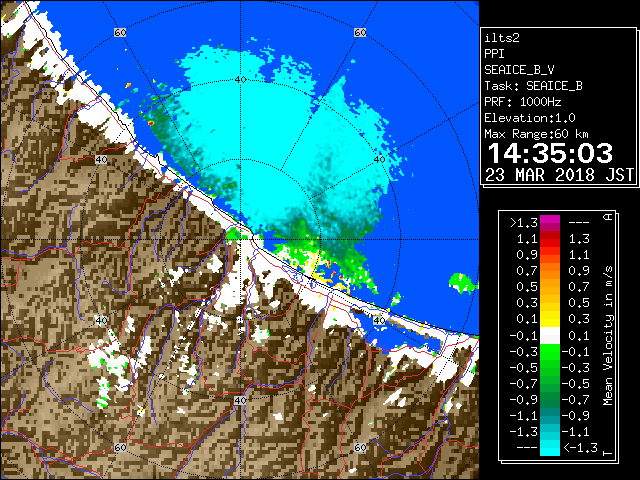The image size is (640, 480).
Task: Click the '-1.3' value in the legend's left column
Action: click(523, 431)
